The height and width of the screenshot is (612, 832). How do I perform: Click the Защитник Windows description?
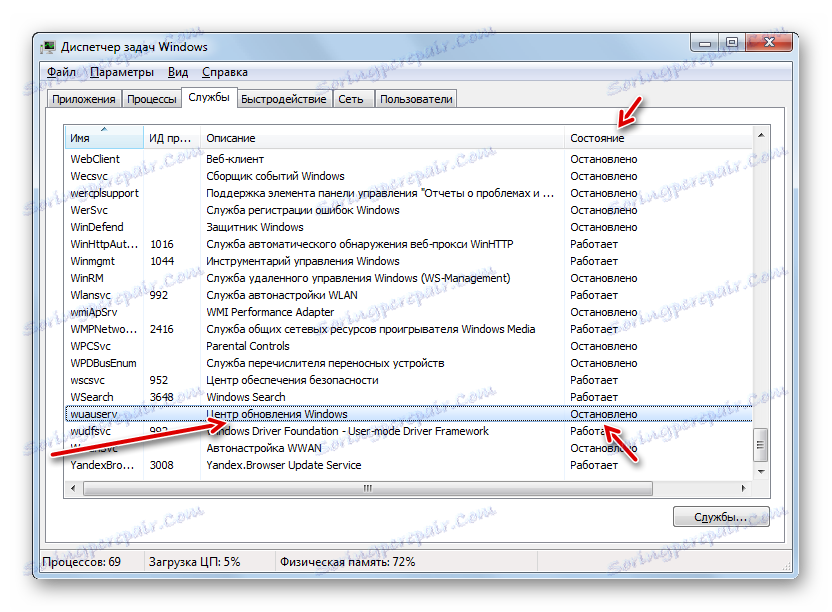click(x=255, y=227)
